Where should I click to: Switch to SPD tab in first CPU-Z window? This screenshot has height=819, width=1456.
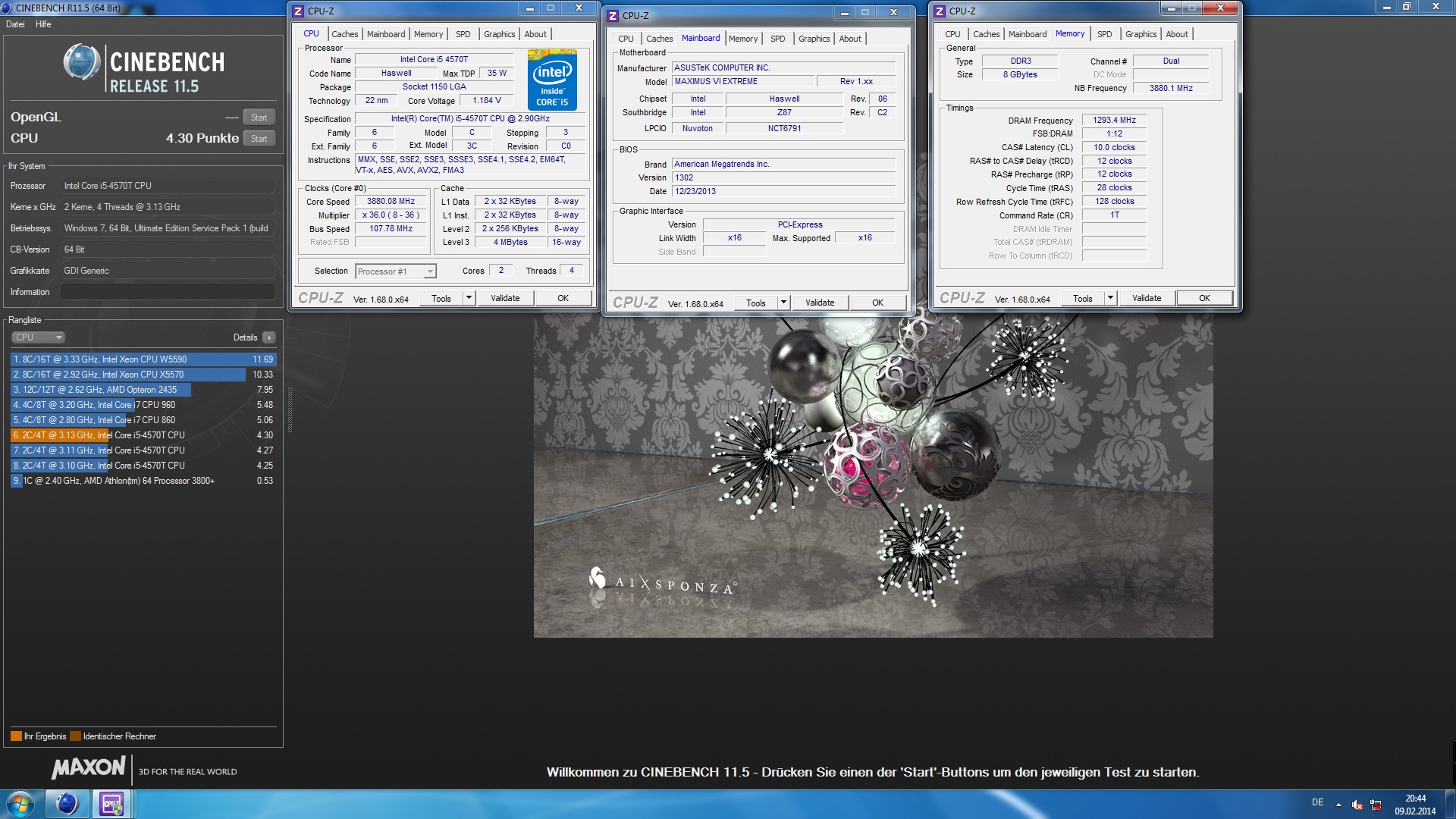pyautogui.click(x=463, y=34)
